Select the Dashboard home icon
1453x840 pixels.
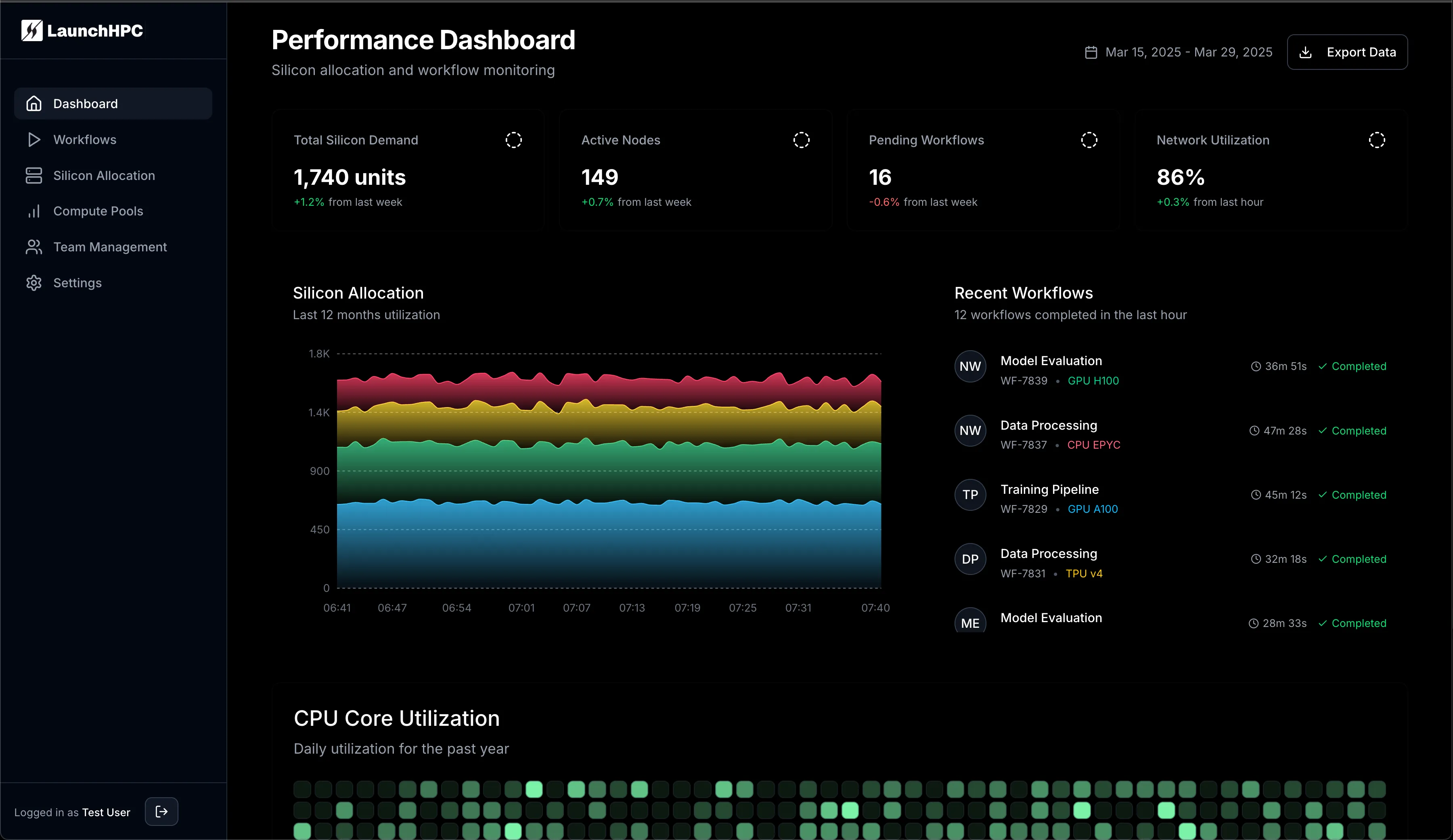click(34, 103)
